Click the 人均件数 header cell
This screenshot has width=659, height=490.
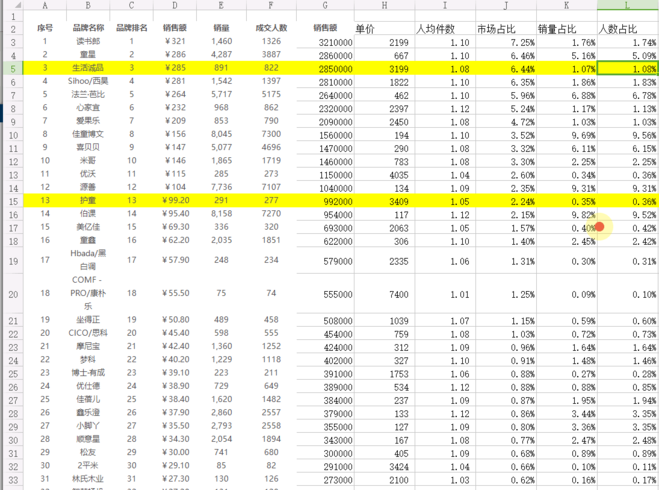click(x=445, y=29)
